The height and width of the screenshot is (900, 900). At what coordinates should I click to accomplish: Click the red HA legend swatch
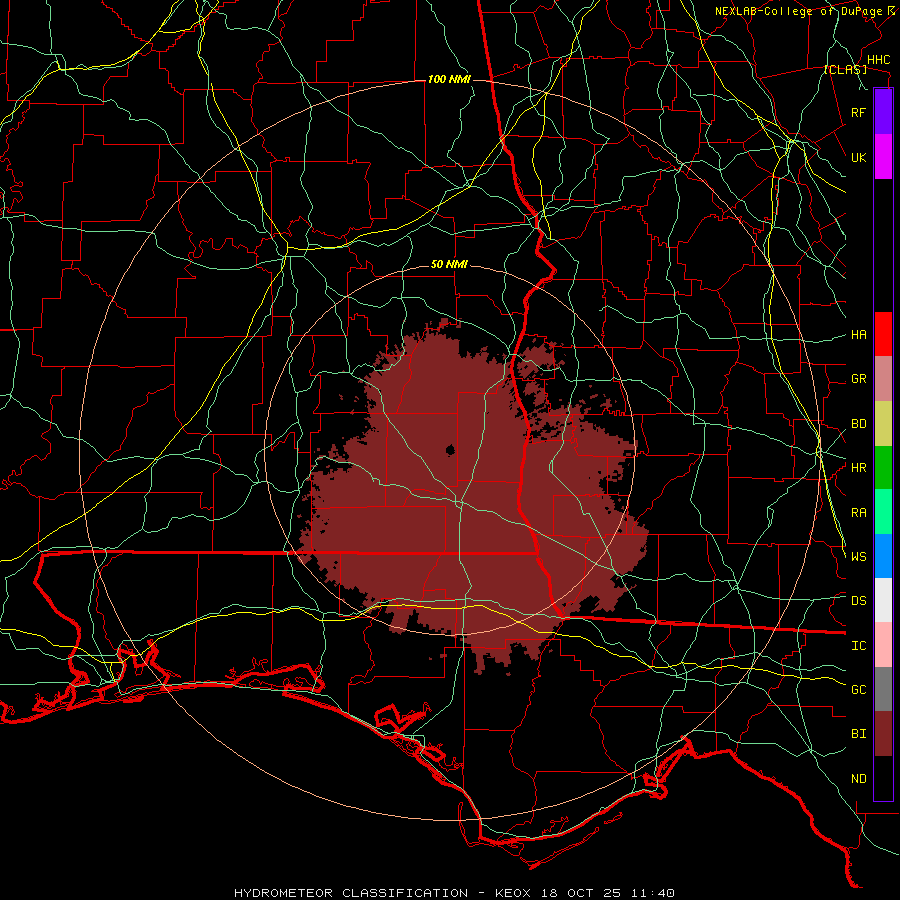[883, 334]
